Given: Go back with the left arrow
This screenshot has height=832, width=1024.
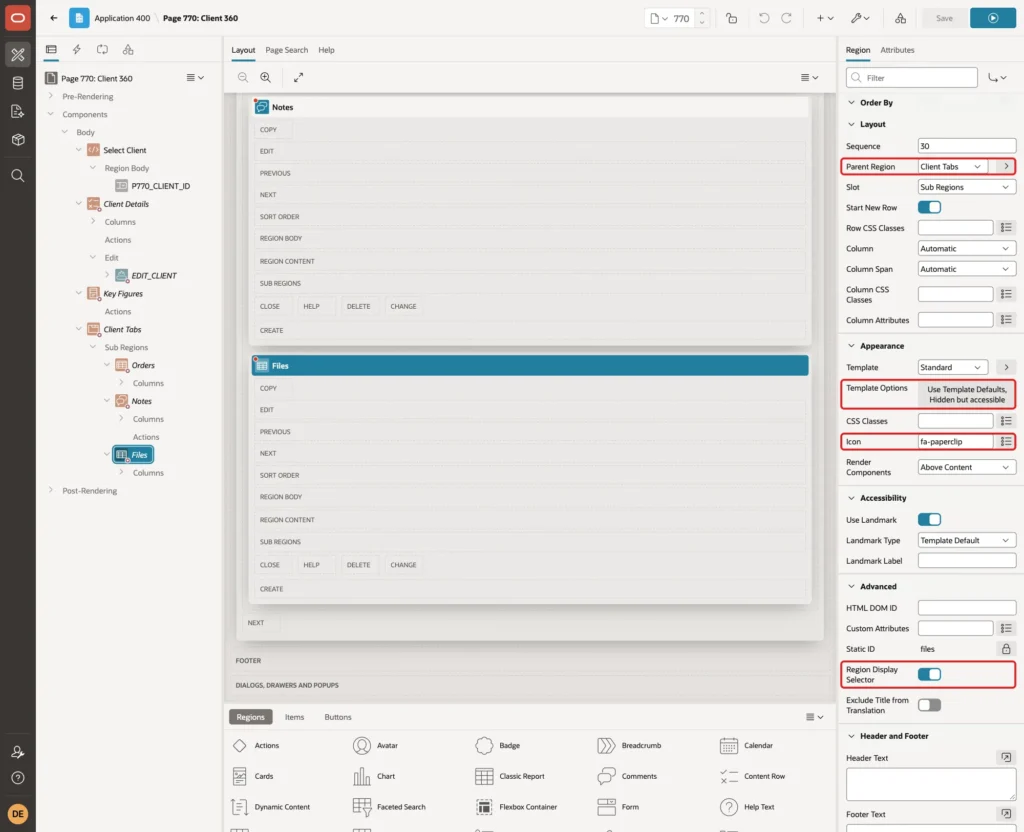Looking at the screenshot, I should [54, 18].
